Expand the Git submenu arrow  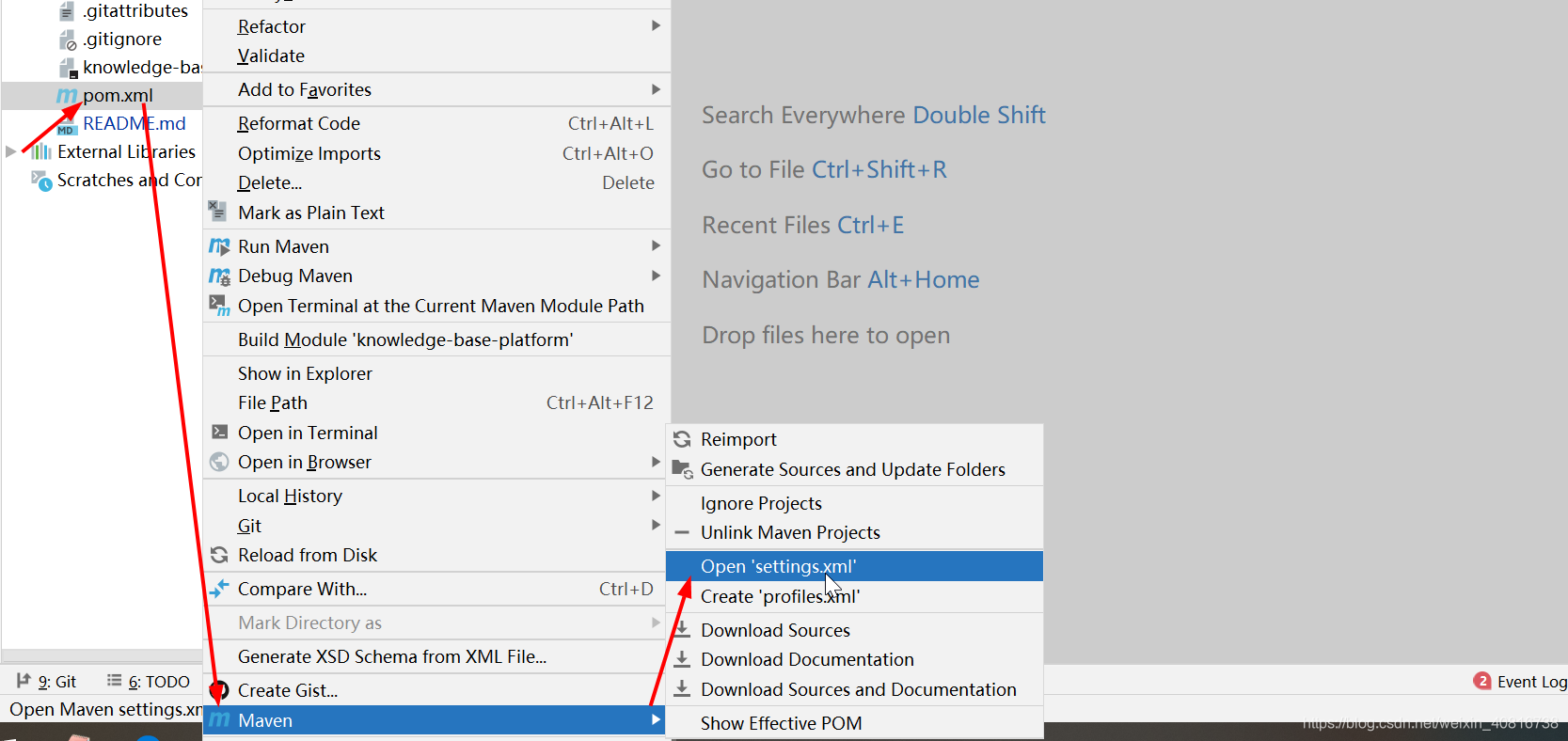(x=656, y=525)
